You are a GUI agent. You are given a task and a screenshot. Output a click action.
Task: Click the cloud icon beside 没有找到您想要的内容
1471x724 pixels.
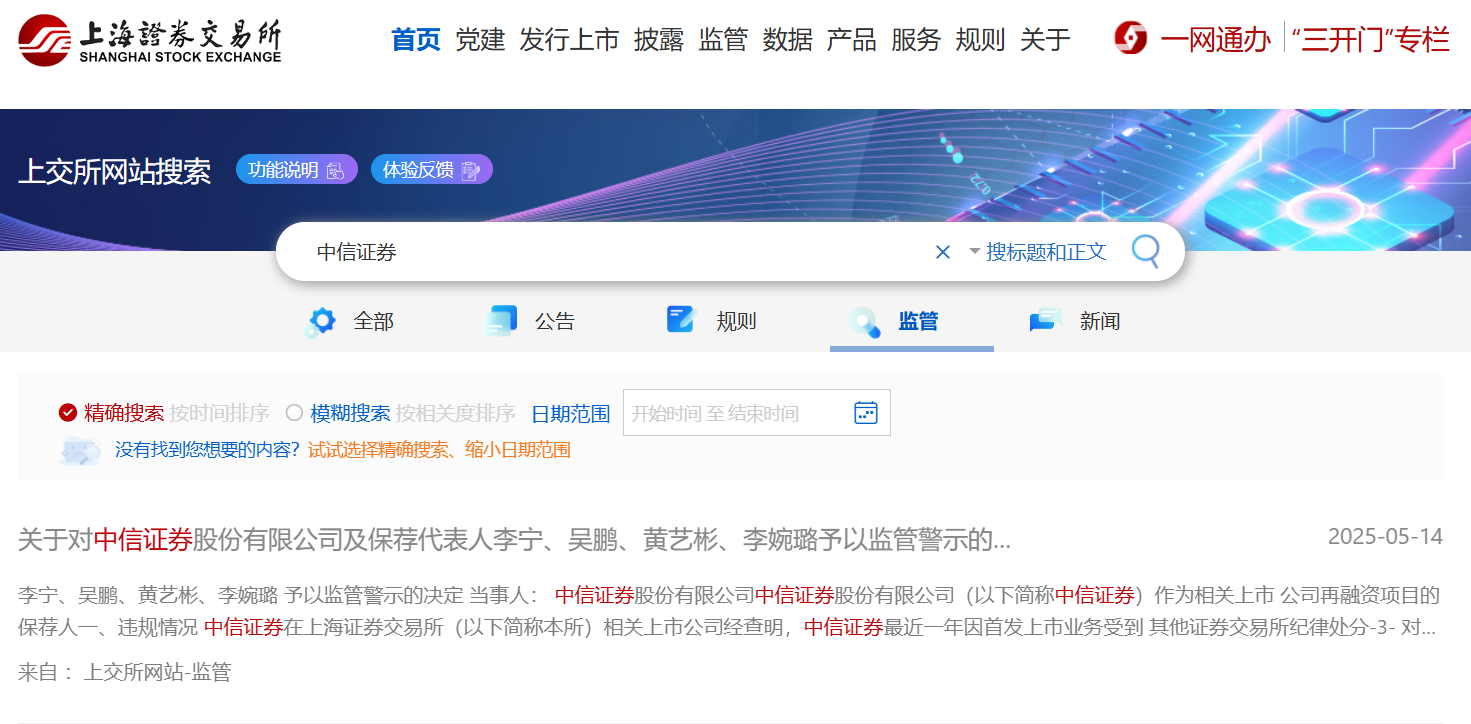click(x=80, y=451)
